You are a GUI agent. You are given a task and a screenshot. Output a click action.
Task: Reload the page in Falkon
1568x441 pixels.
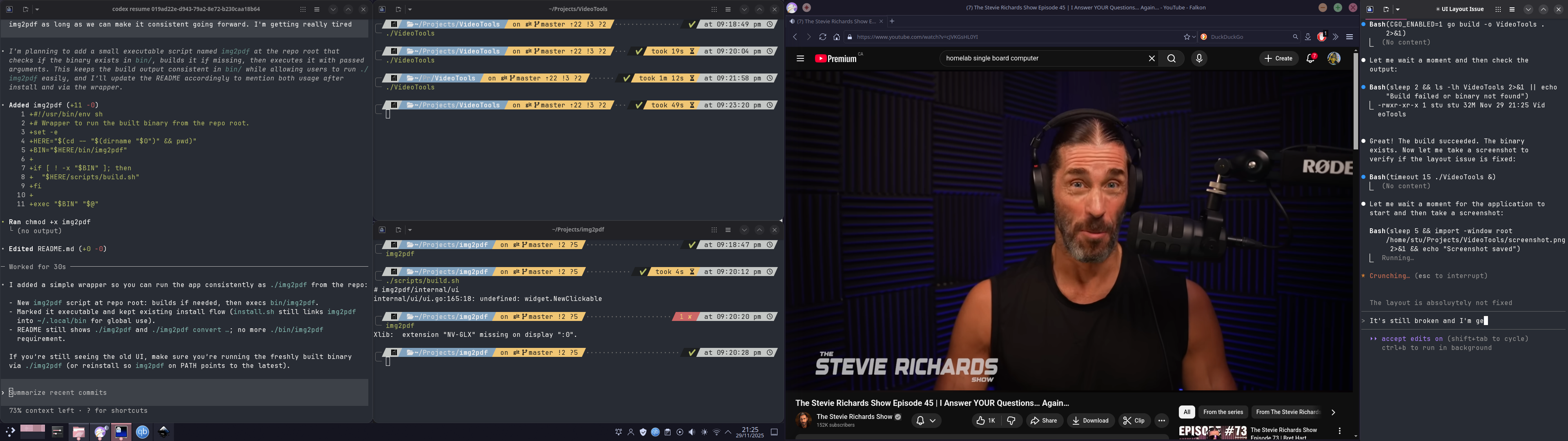(x=822, y=37)
